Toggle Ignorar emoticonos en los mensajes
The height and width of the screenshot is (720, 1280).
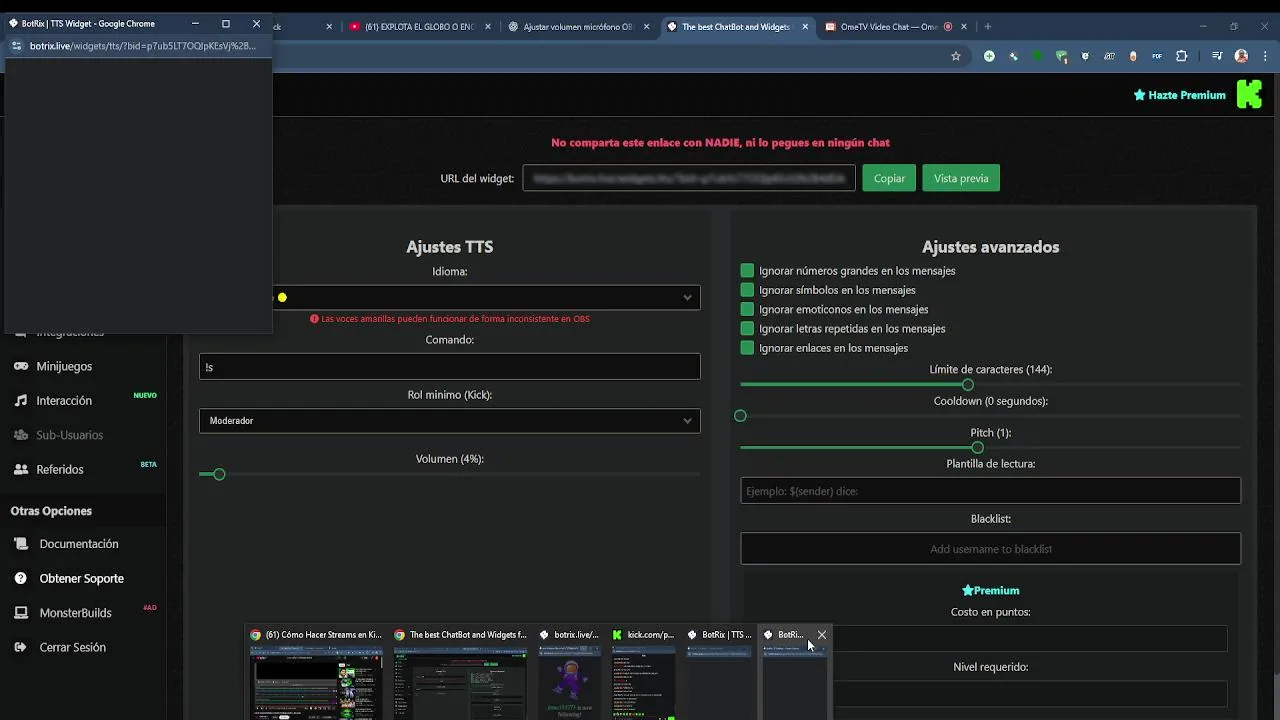point(747,309)
